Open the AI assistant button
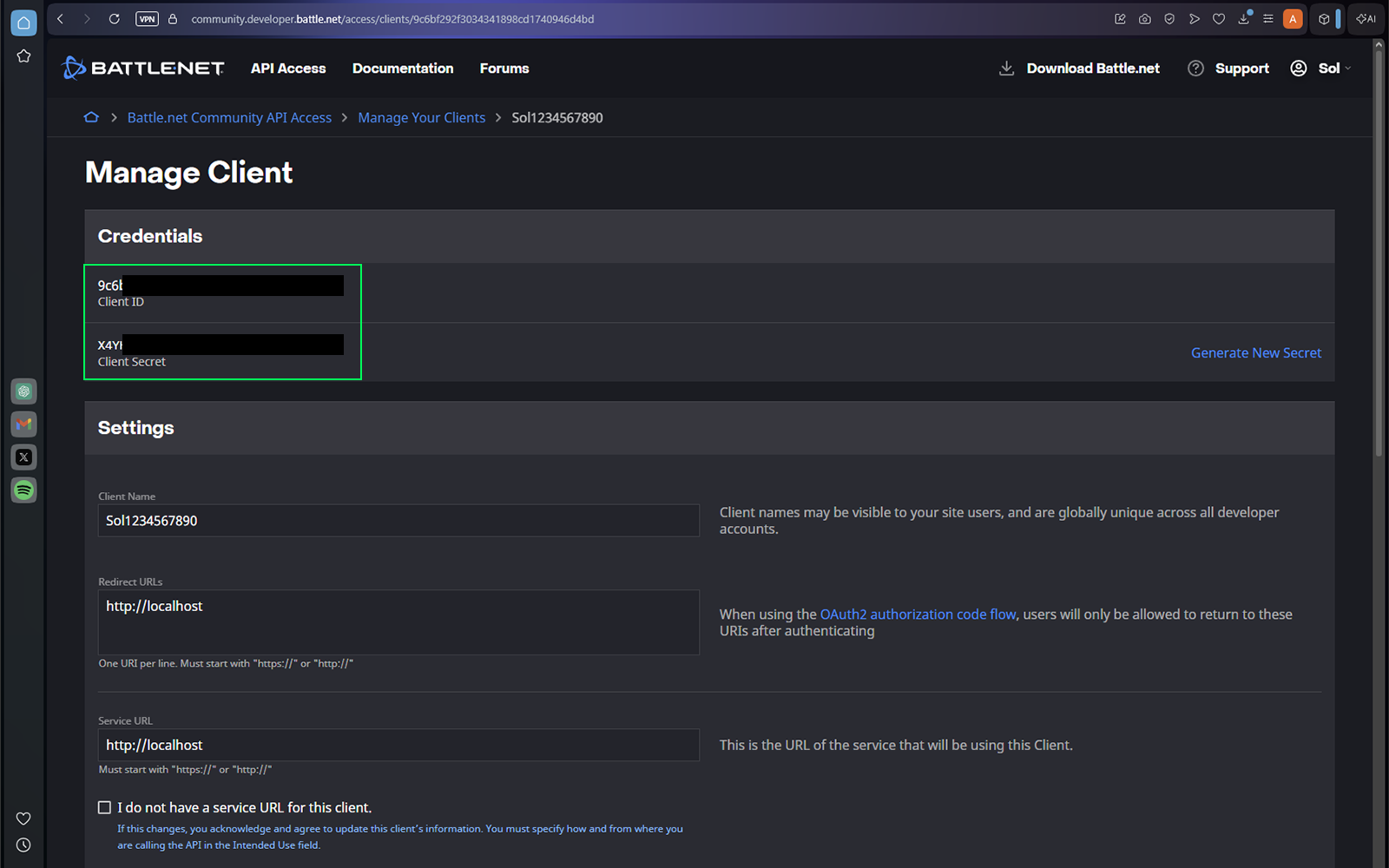 point(1366,19)
